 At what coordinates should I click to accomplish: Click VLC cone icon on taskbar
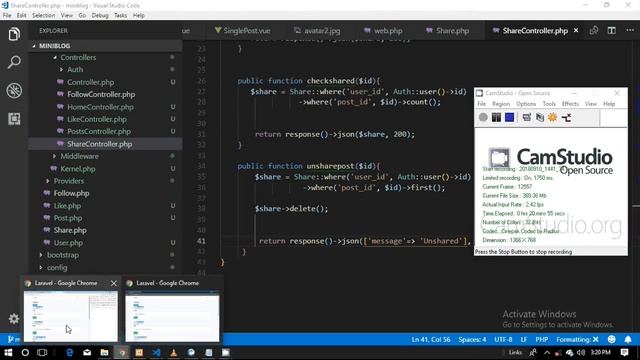[173, 352]
